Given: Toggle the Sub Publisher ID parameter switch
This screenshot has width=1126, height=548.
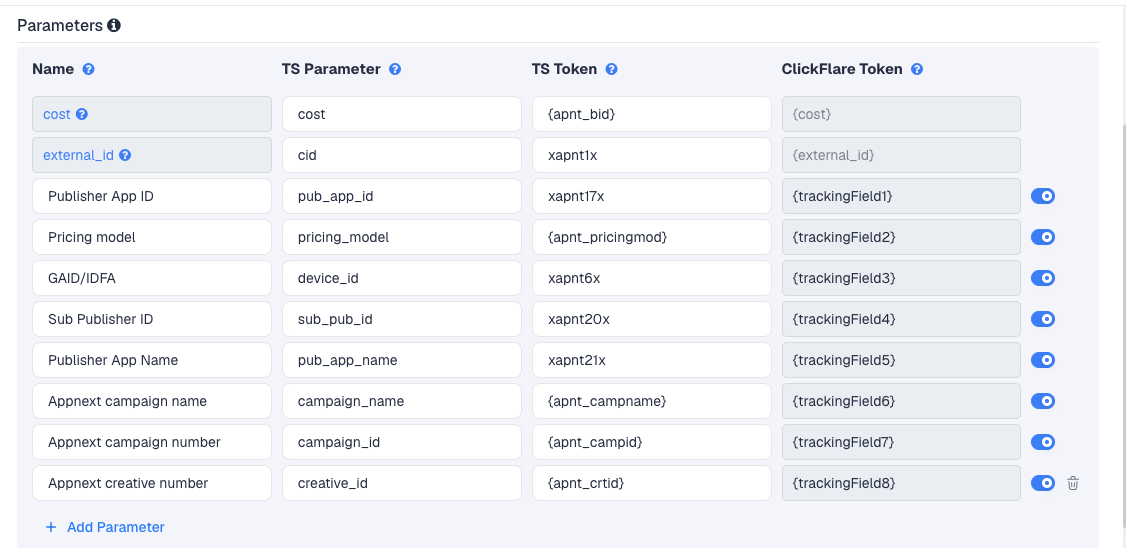Looking at the screenshot, I should click(1043, 319).
